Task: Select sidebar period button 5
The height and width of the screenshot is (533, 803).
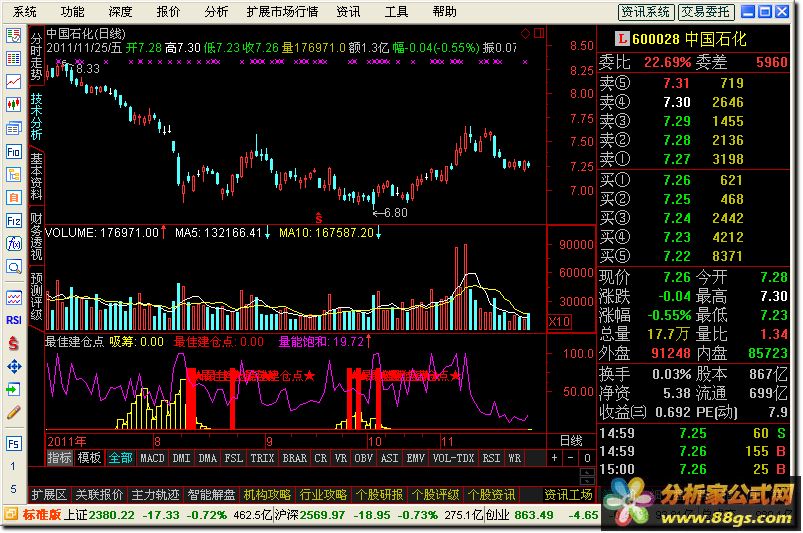Action: [13, 488]
